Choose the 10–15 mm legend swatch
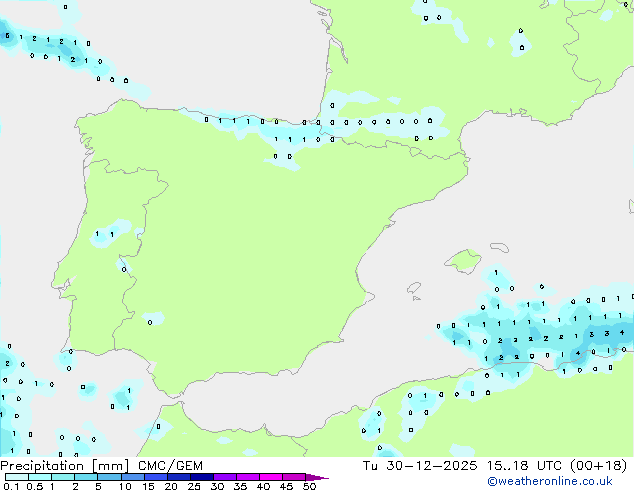This screenshot has height=490, width=634. pos(133,477)
